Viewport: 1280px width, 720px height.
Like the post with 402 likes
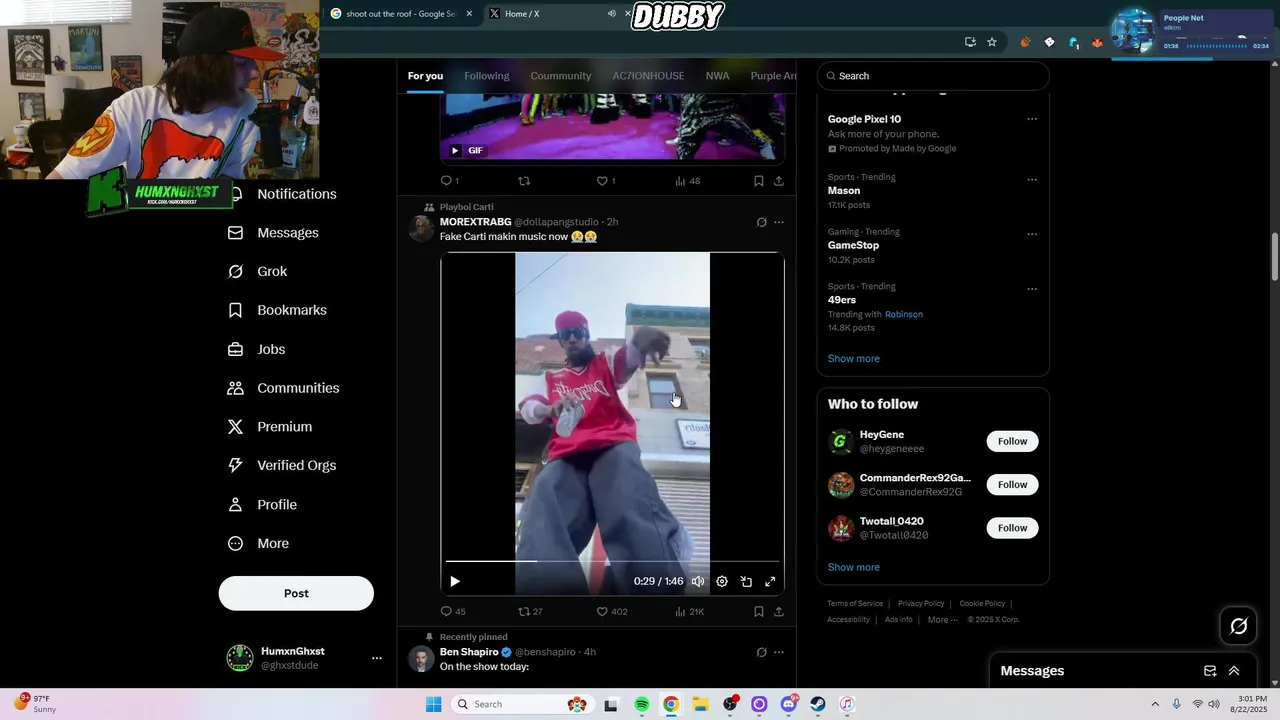click(612, 611)
